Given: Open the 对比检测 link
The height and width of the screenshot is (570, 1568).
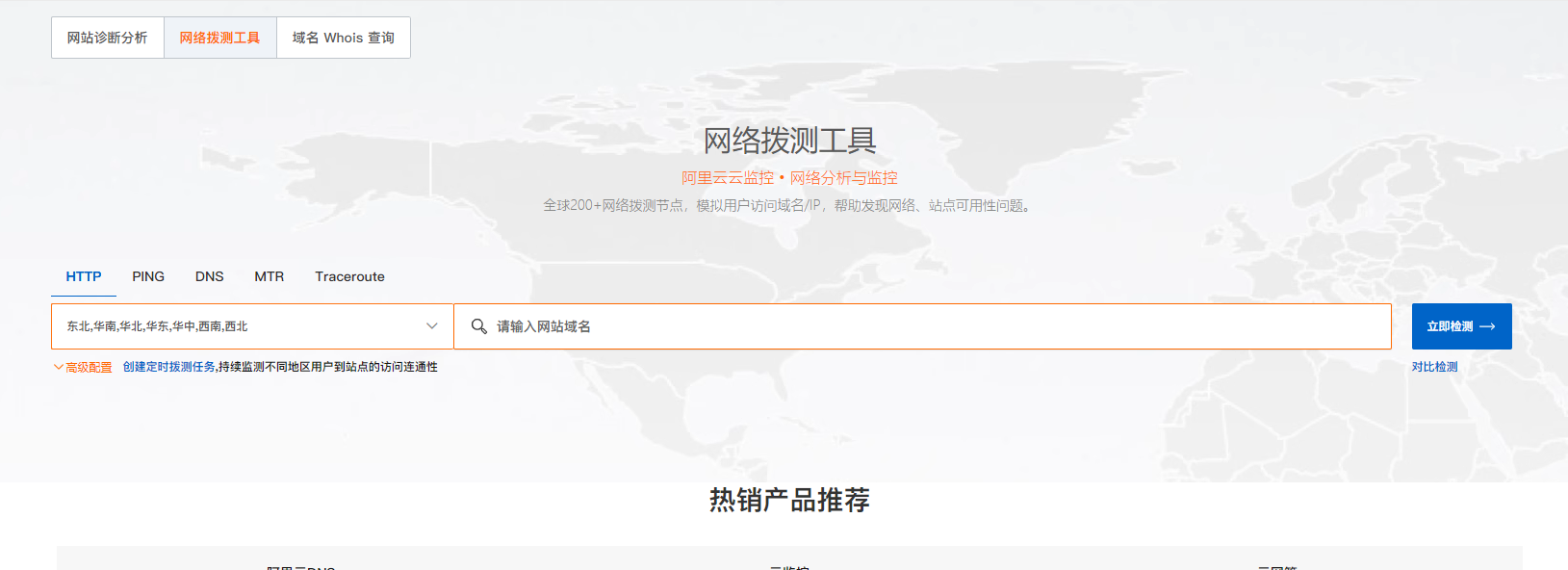Looking at the screenshot, I should pyautogui.click(x=1434, y=367).
